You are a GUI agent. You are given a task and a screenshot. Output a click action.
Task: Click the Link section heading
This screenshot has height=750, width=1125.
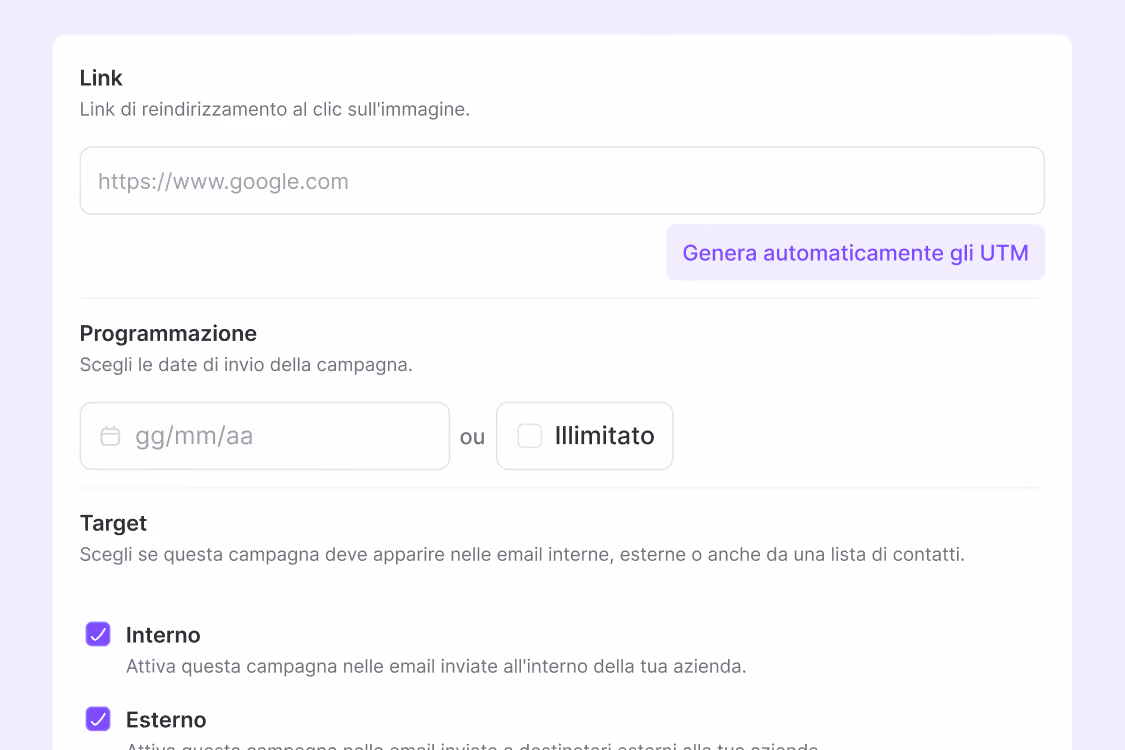tap(101, 78)
